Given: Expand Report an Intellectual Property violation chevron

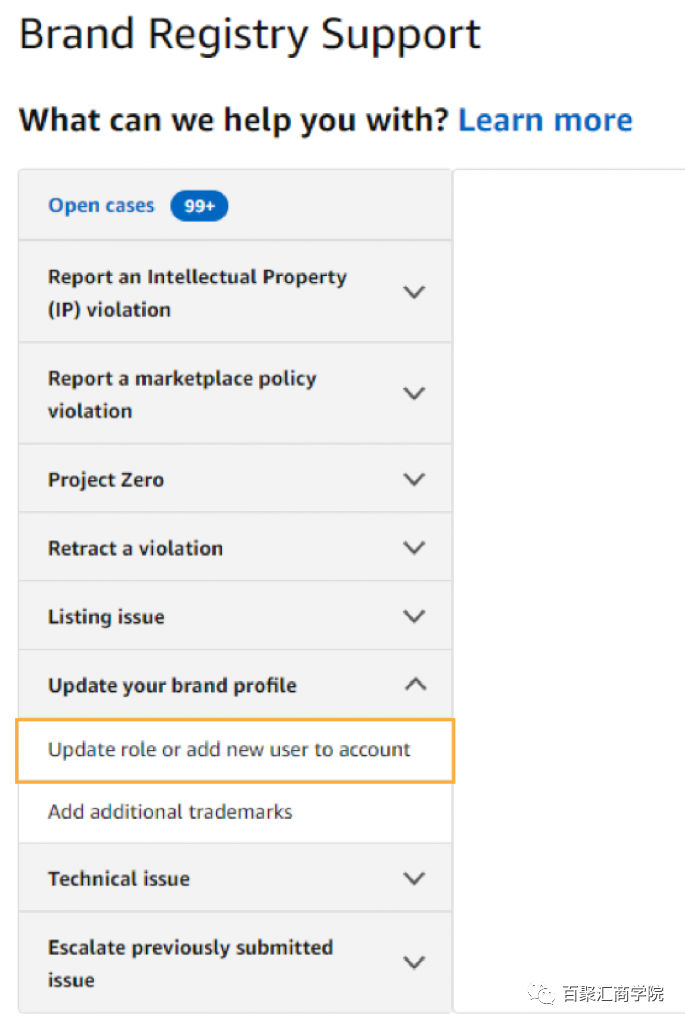Looking at the screenshot, I should pos(414,293).
